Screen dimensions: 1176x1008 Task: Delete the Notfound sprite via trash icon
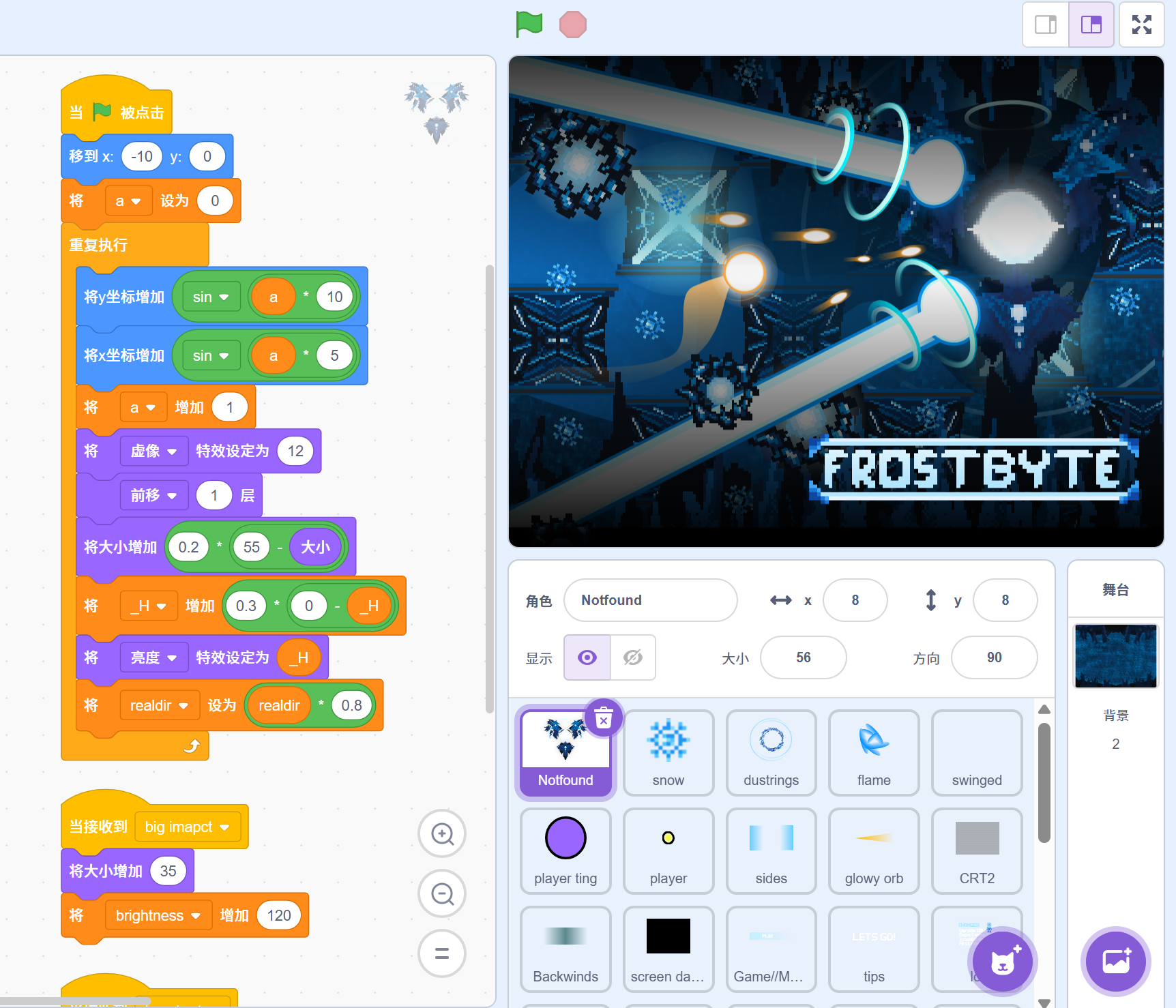(x=604, y=718)
